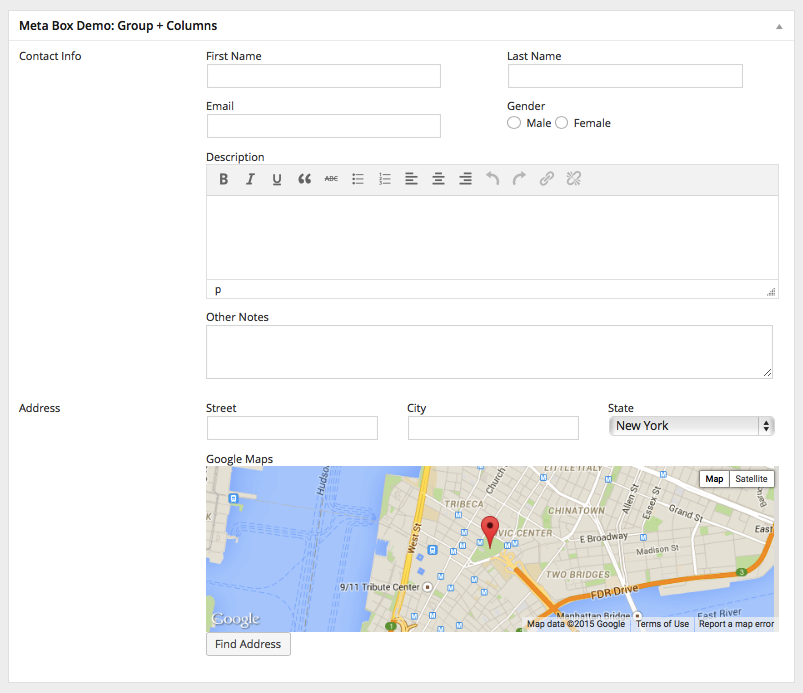Image resolution: width=803 pixels, height=693 pixels.
Task: Click the First Name input field
Action: click(323, 76)
